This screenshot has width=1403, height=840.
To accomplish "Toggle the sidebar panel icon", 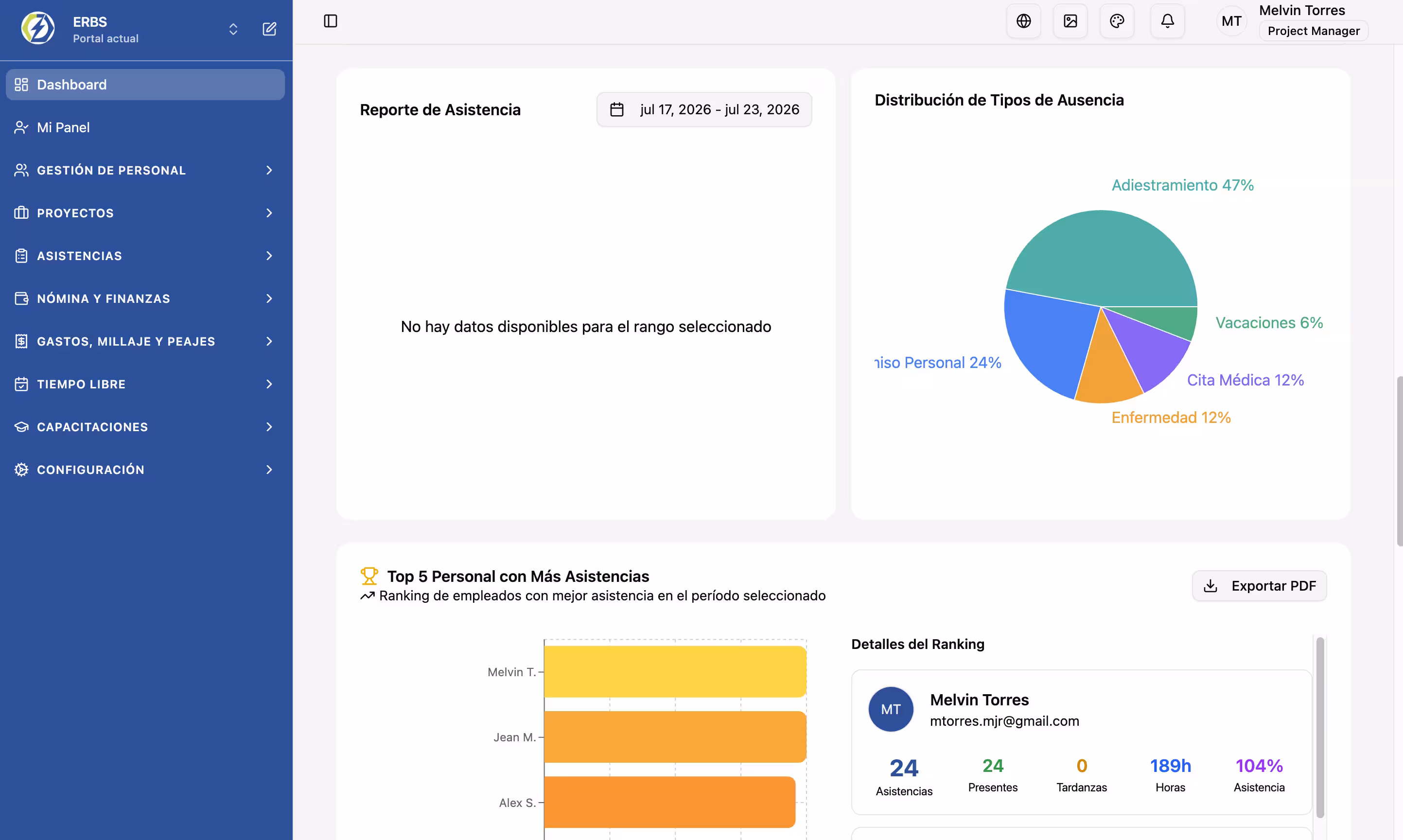I will click(331, 21).
